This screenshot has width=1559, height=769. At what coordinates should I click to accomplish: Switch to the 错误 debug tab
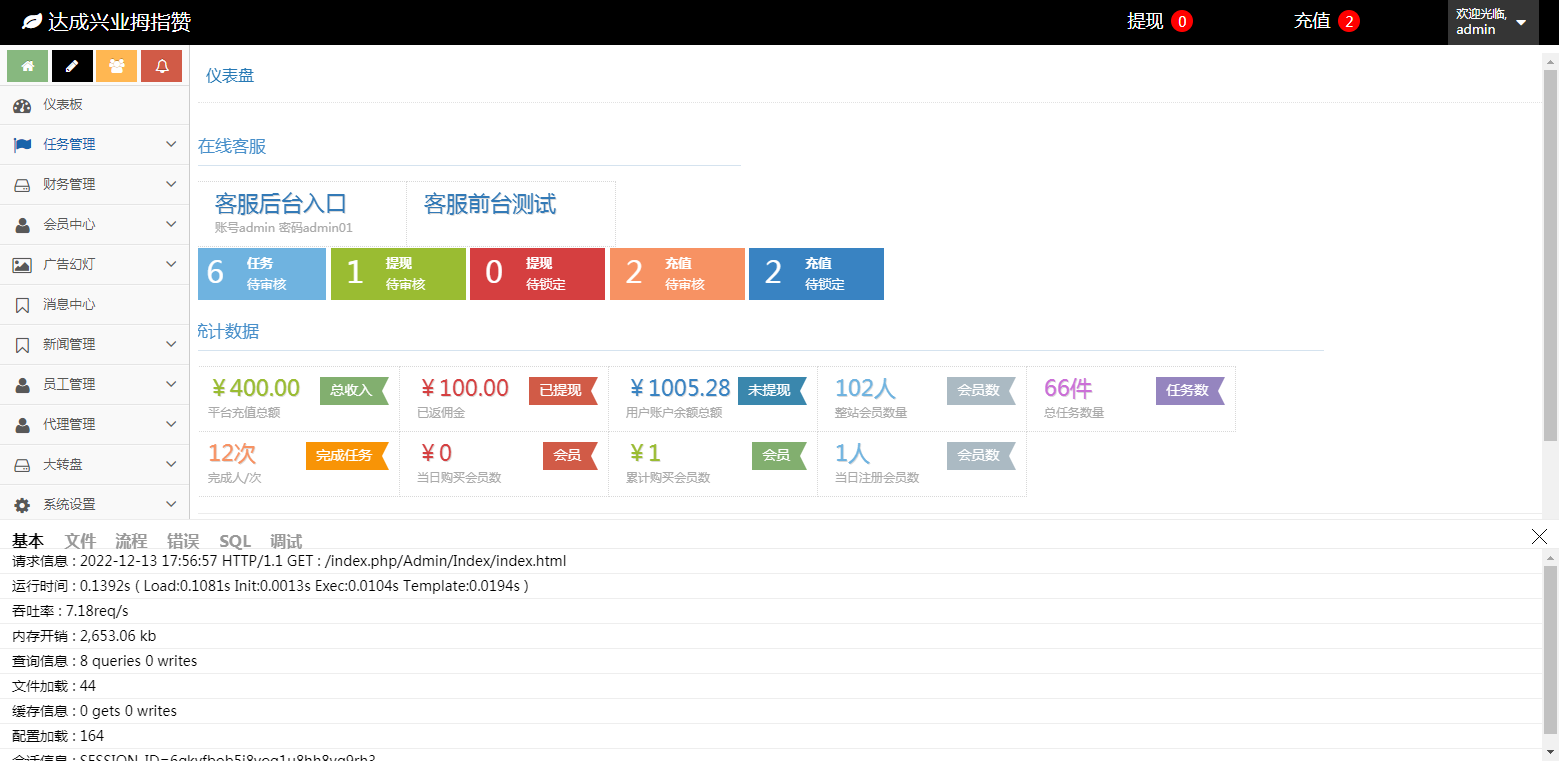(183, 541)
